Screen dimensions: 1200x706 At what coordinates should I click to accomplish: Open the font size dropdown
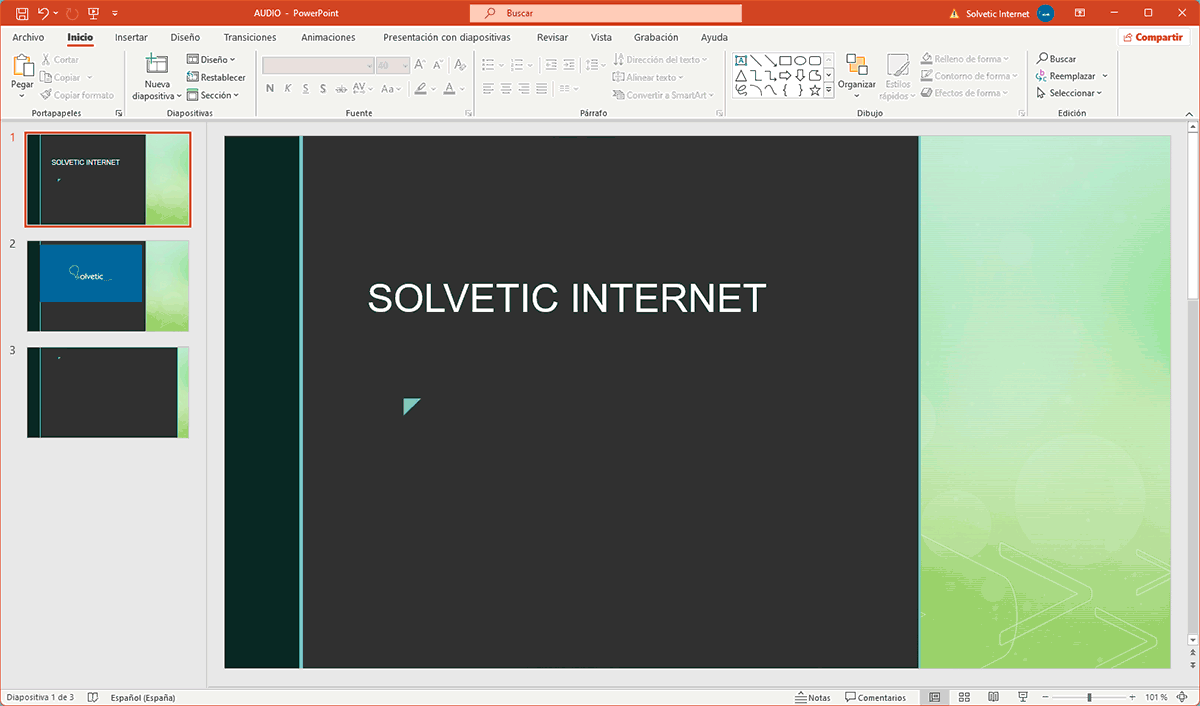pos(405,65)
